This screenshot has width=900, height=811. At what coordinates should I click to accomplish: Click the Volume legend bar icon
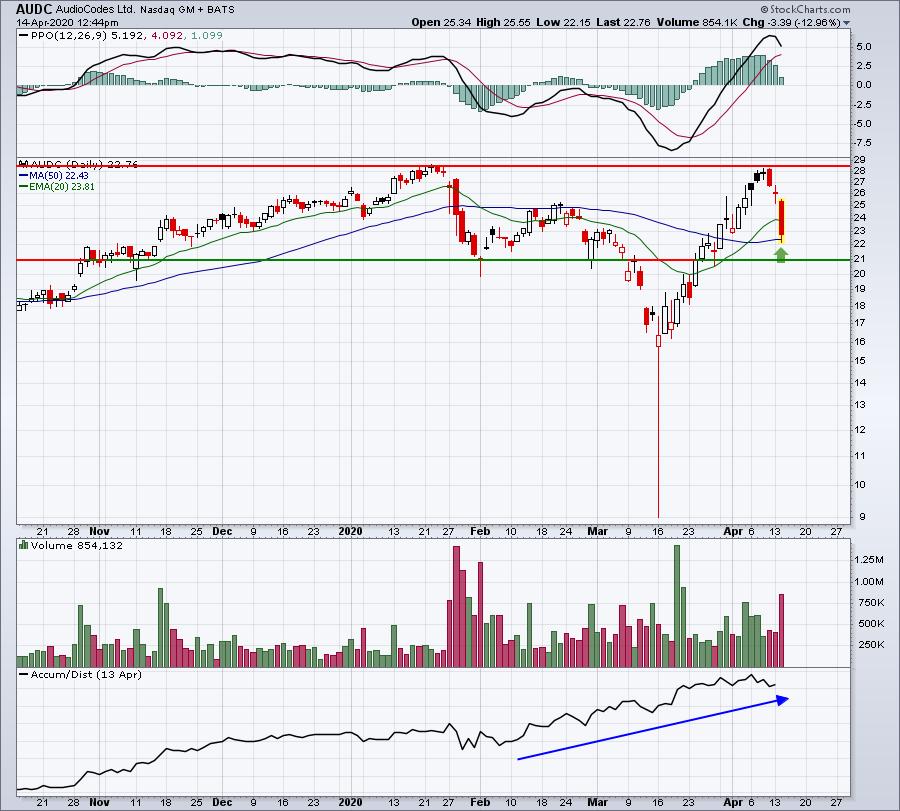click(24, 545)
